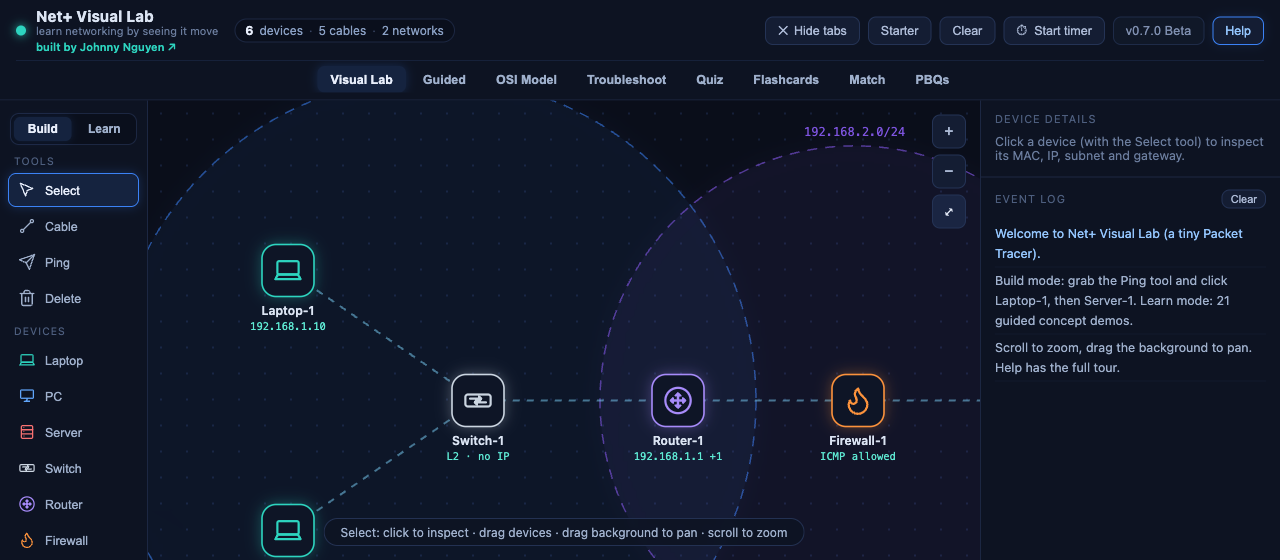This screenshot has height=560, width=1280.
Task: Open the Quiz tab
Action: pos(710,80)
